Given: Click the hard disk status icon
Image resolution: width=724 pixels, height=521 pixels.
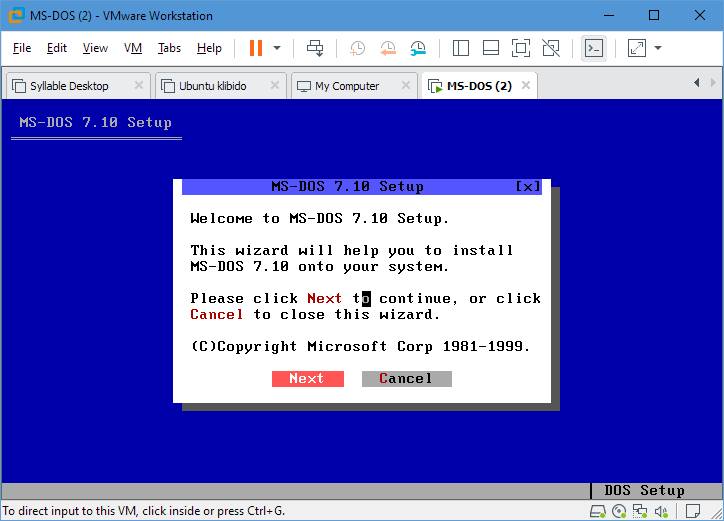Looking at the screenshot, I should [x=598, y=511].
